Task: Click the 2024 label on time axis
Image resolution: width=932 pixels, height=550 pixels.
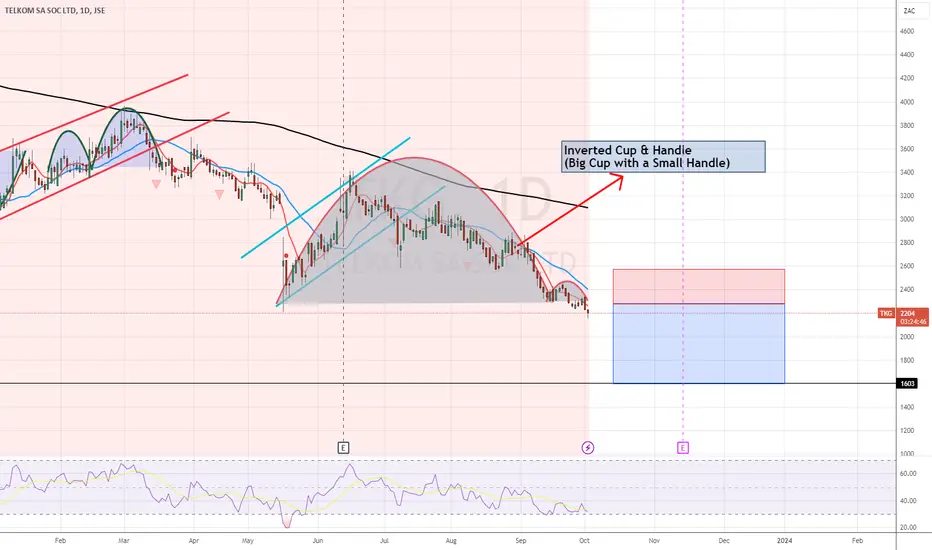Action: [x=785, y=540]
